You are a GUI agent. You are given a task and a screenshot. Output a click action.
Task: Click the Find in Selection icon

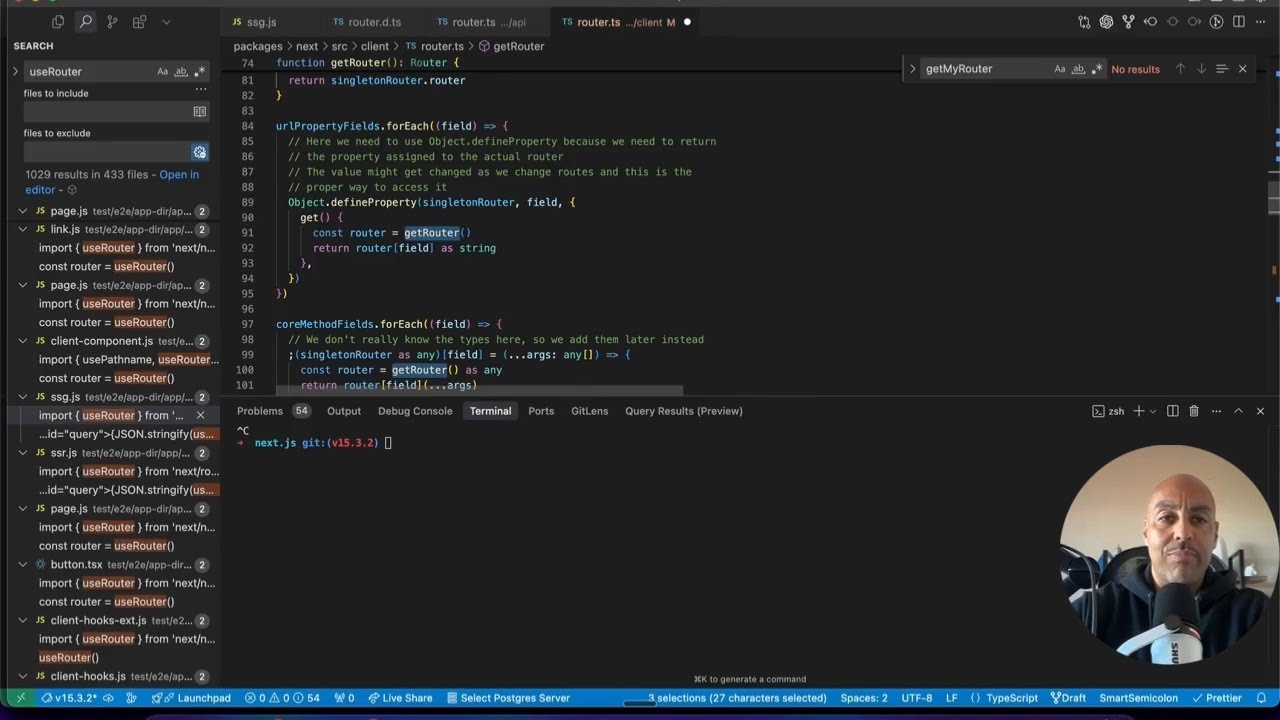pos(1222,69)
